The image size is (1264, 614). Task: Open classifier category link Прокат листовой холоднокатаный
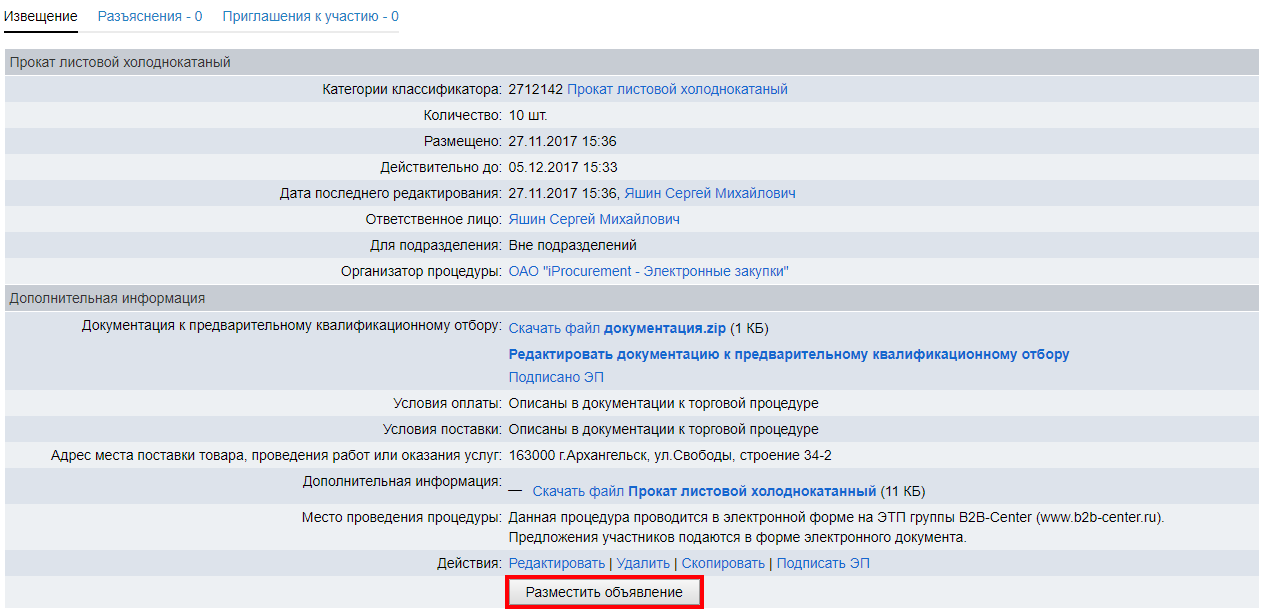click(677, 90)
